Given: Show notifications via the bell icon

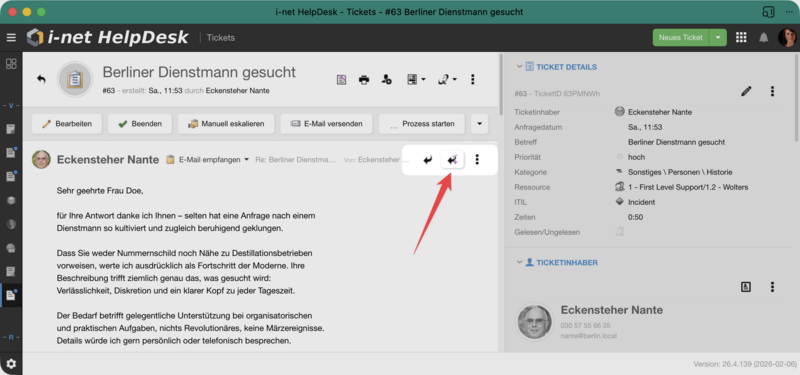Looking at the screenshot, I should 764,37.
